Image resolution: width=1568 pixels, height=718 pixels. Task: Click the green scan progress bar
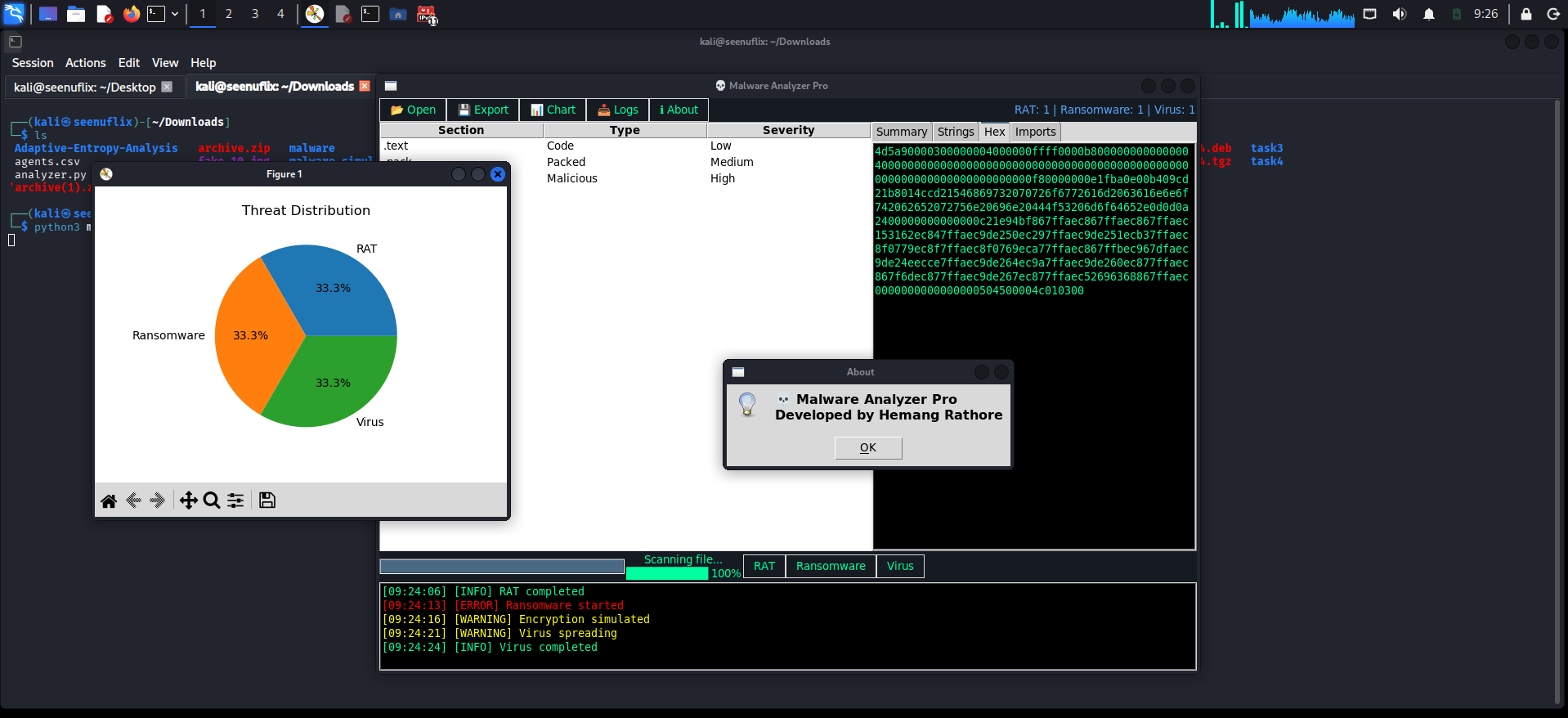[x=666, y=573]
